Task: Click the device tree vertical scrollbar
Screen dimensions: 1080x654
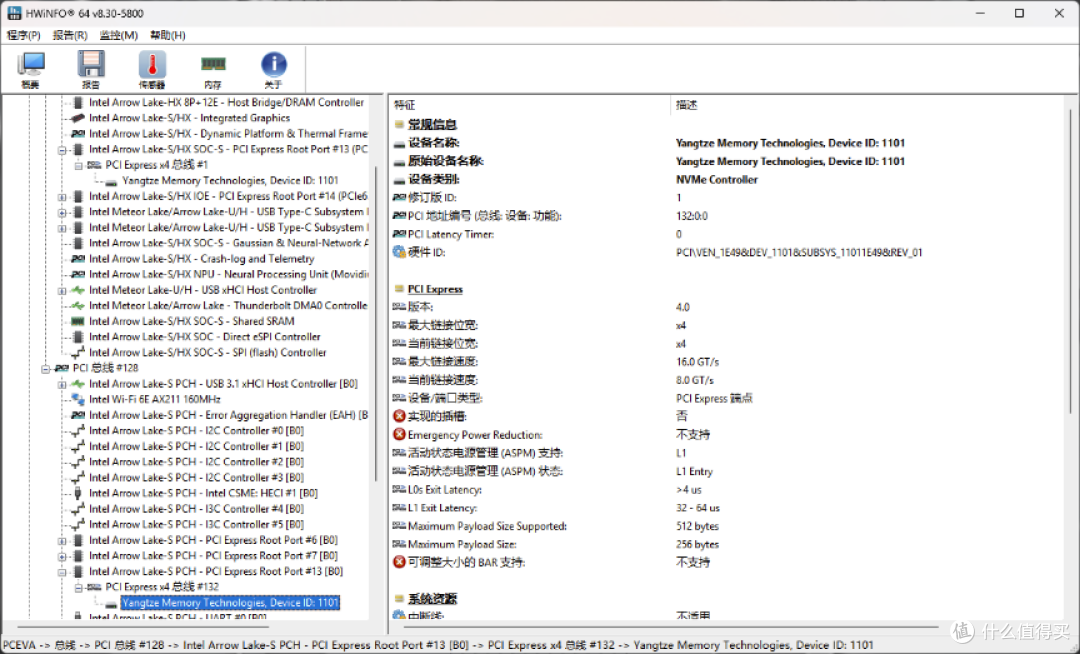Action: pyautogui.click(x=376, y=324)
